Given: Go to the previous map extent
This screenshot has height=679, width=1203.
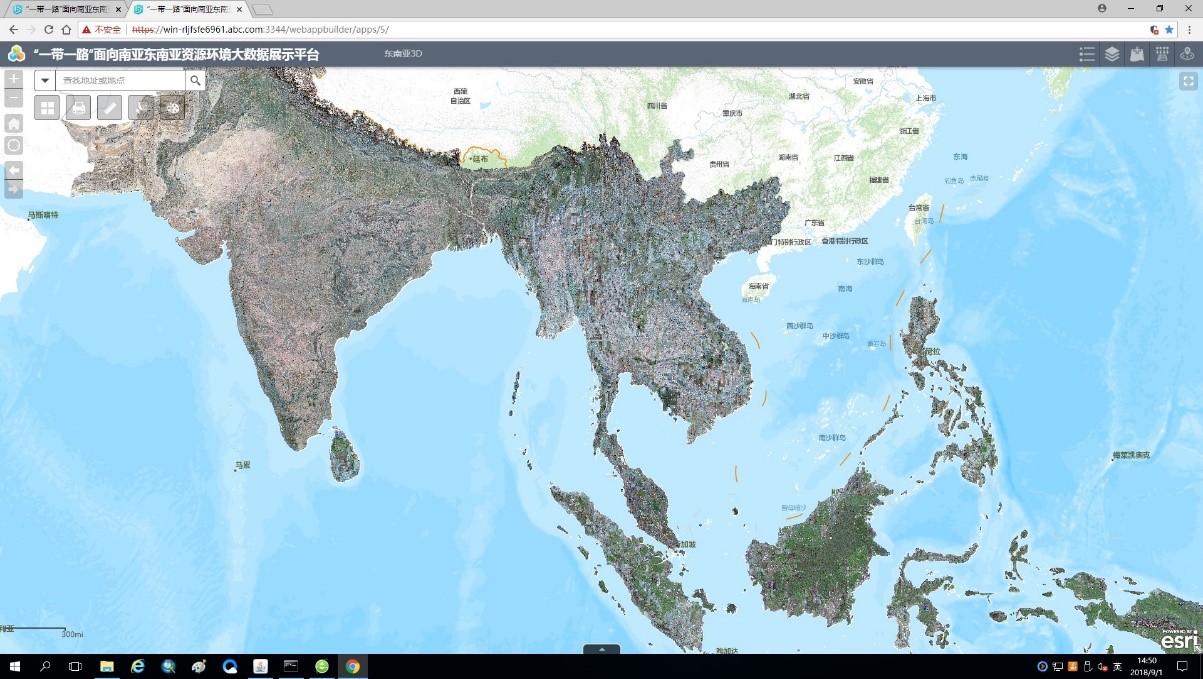Looking at the screenshot, I should tap(13, 169).
